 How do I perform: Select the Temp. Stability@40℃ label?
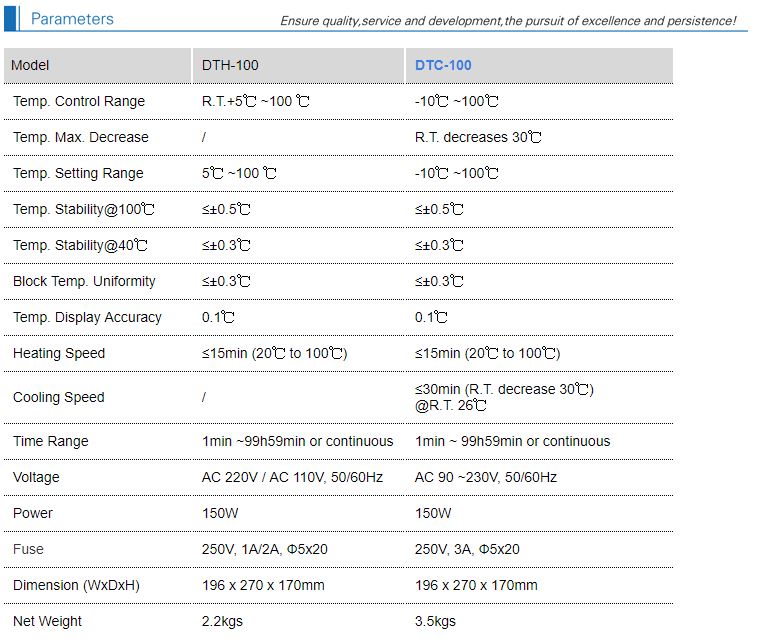[x=80, y=245]
